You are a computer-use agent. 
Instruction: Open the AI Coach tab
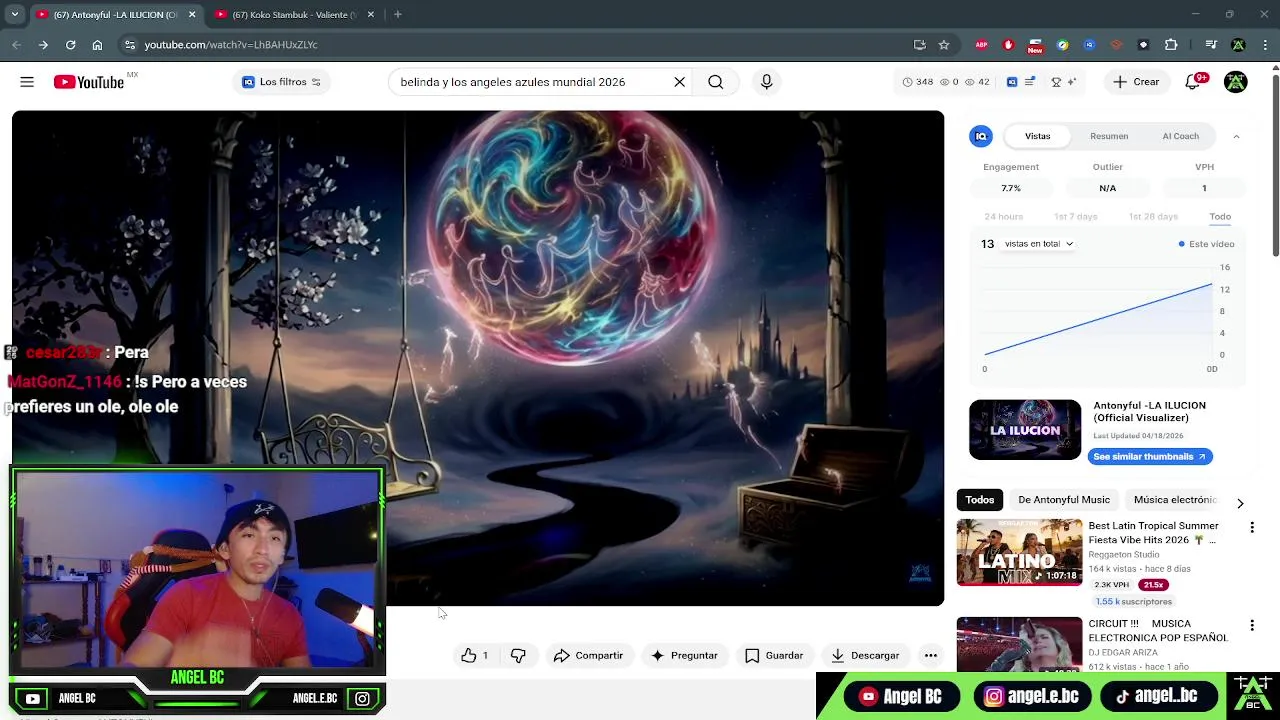point(1180,136)
